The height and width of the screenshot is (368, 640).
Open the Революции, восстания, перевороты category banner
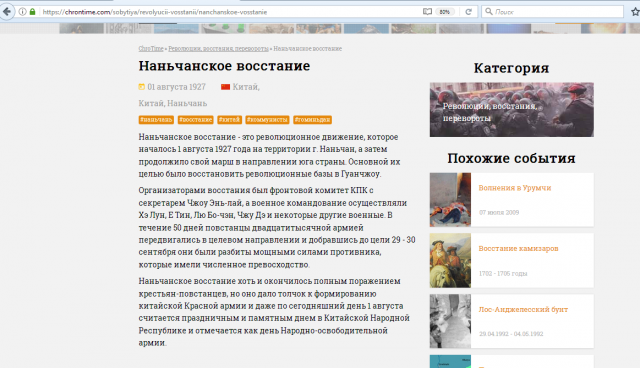[511, 109]
